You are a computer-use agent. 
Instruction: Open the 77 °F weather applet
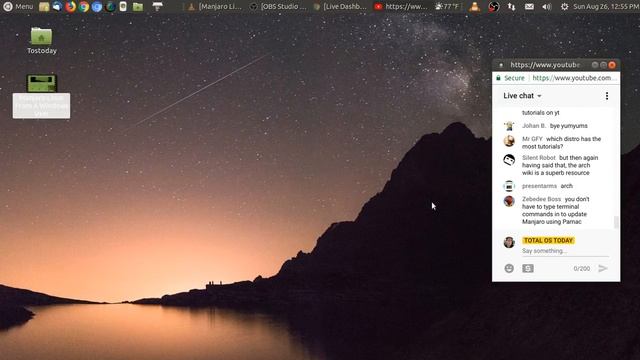(x=447, y=7)
